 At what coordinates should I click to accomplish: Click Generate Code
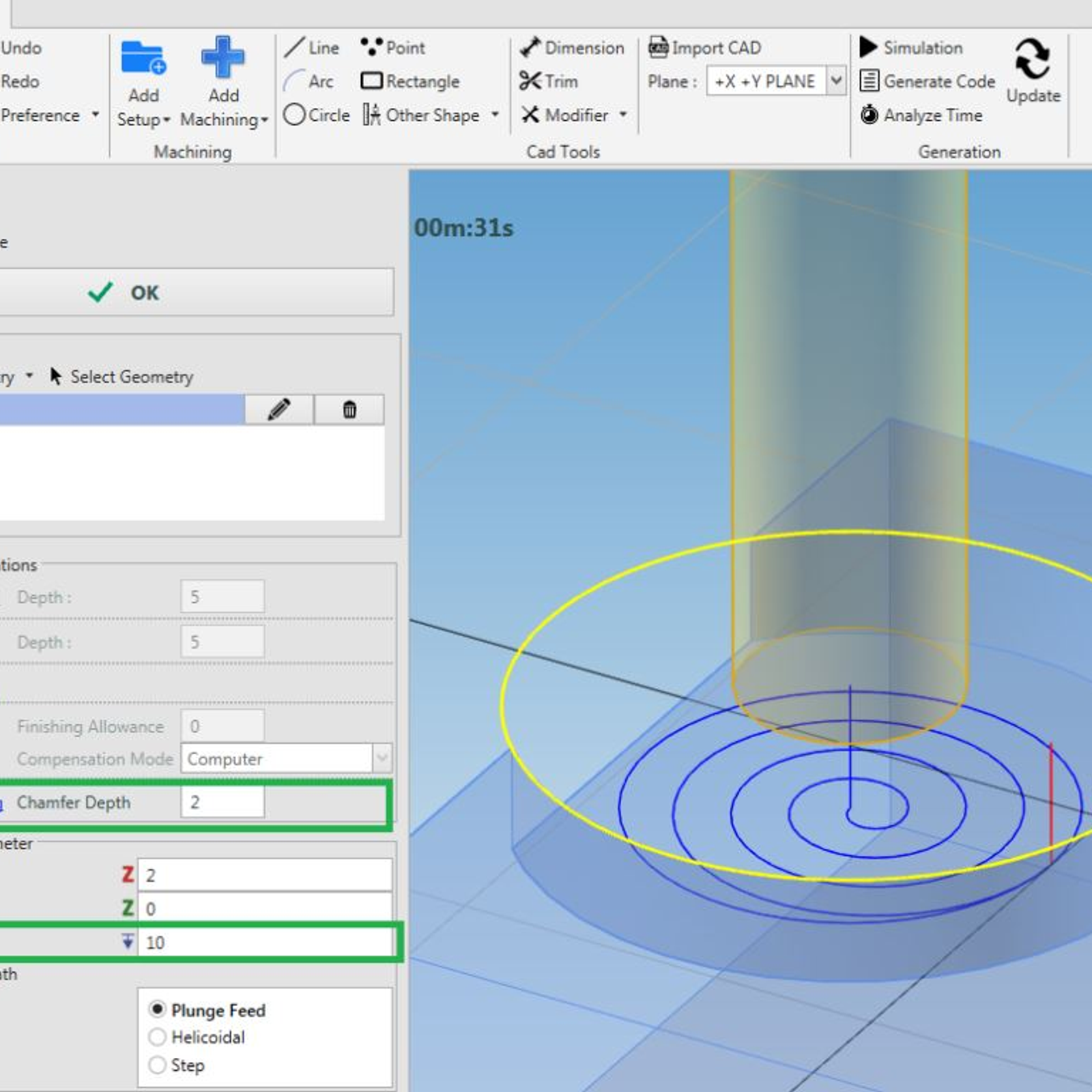click(x=928, y=81)
